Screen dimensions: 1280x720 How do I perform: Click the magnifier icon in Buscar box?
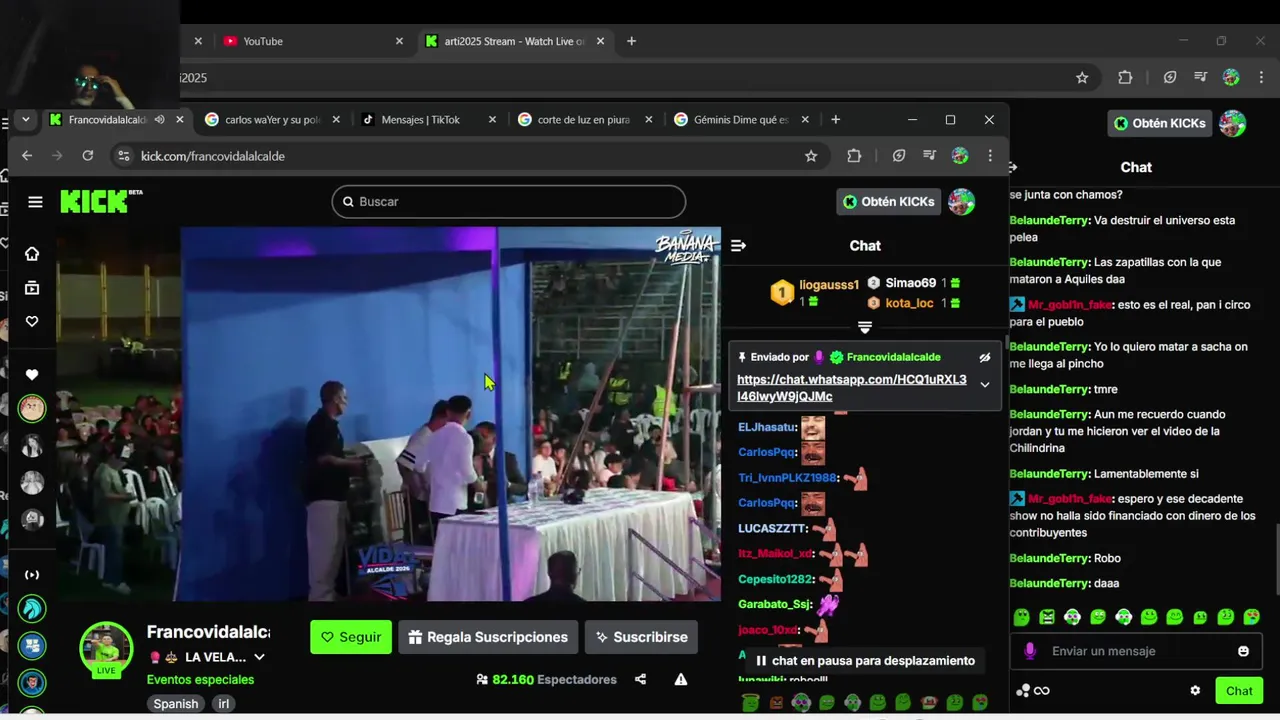coord(348,202)
